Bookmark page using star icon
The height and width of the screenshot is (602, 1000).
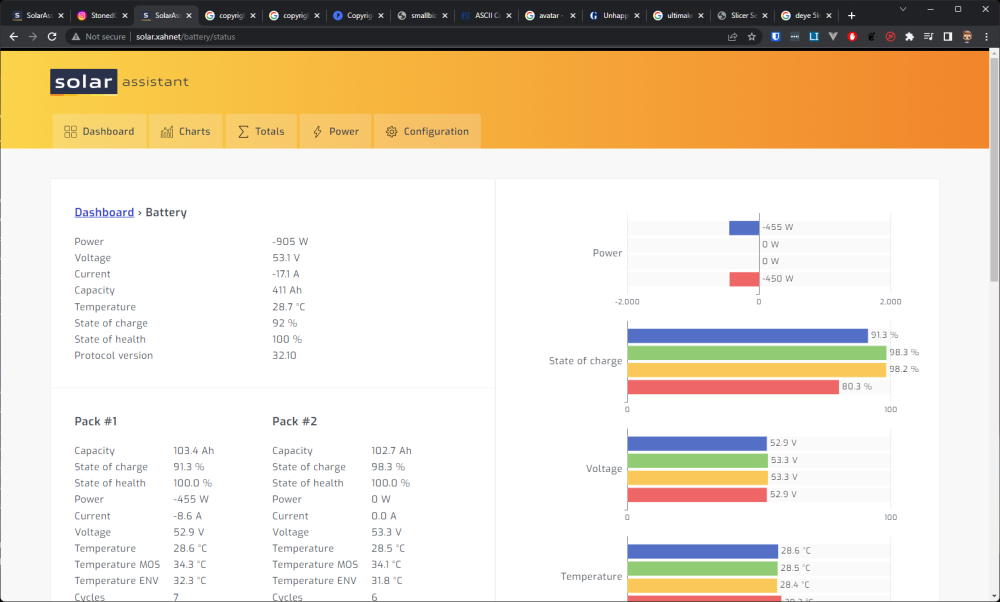pos(752,37)
